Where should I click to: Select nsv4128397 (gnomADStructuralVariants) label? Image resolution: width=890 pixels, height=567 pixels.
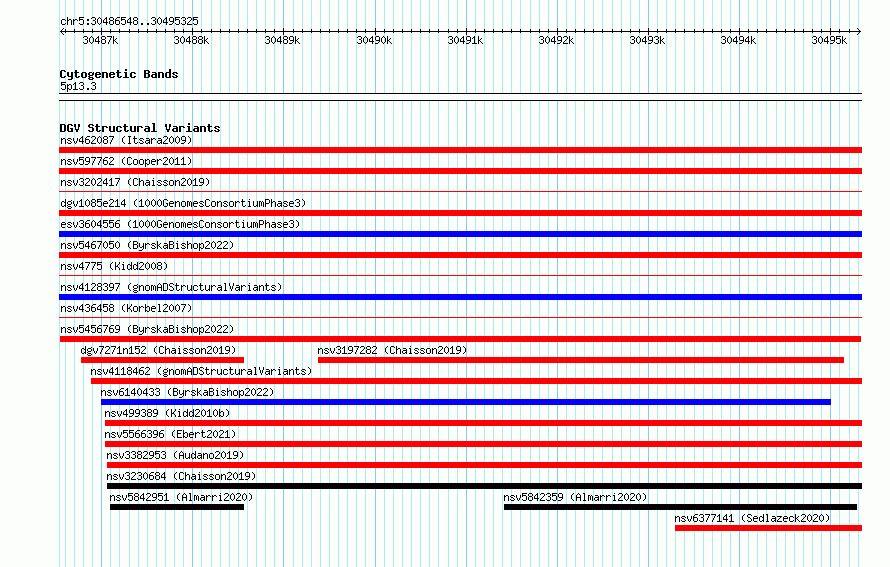tap(171, 287)
